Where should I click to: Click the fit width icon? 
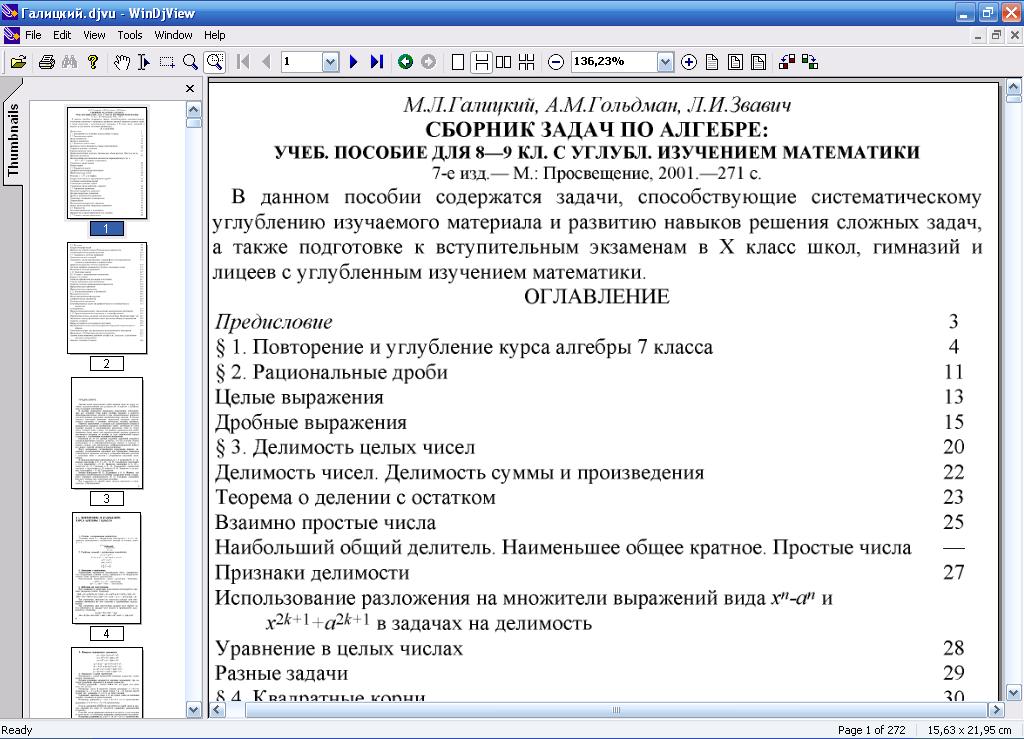(758, 62)
